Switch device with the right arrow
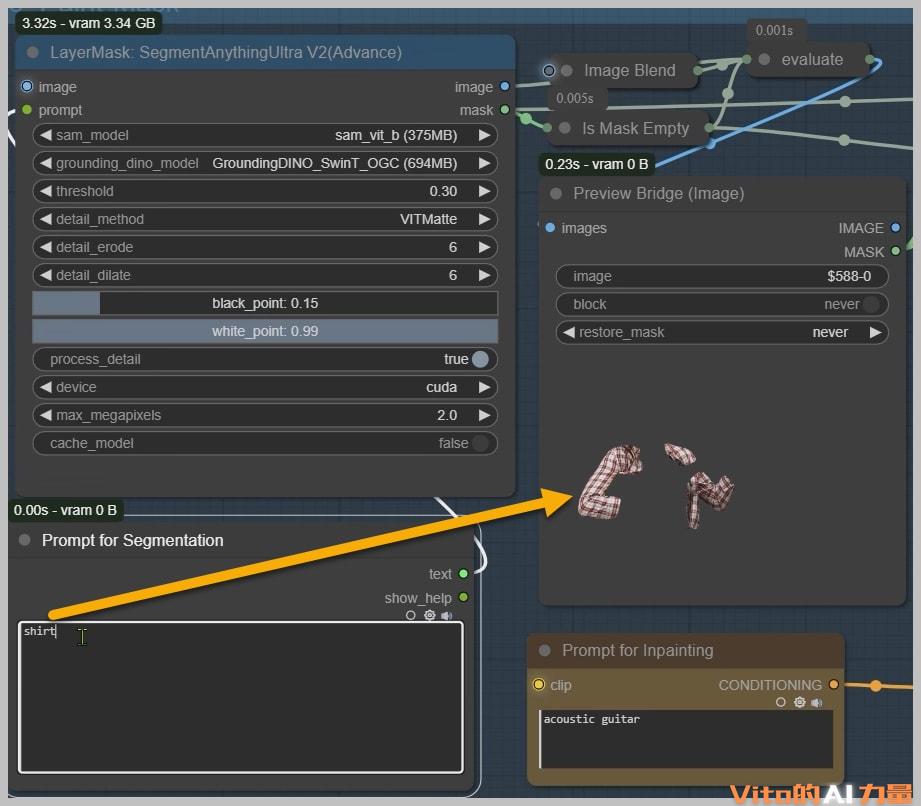Viewport: 921px width, 806px height. click(x=485, y=387)
